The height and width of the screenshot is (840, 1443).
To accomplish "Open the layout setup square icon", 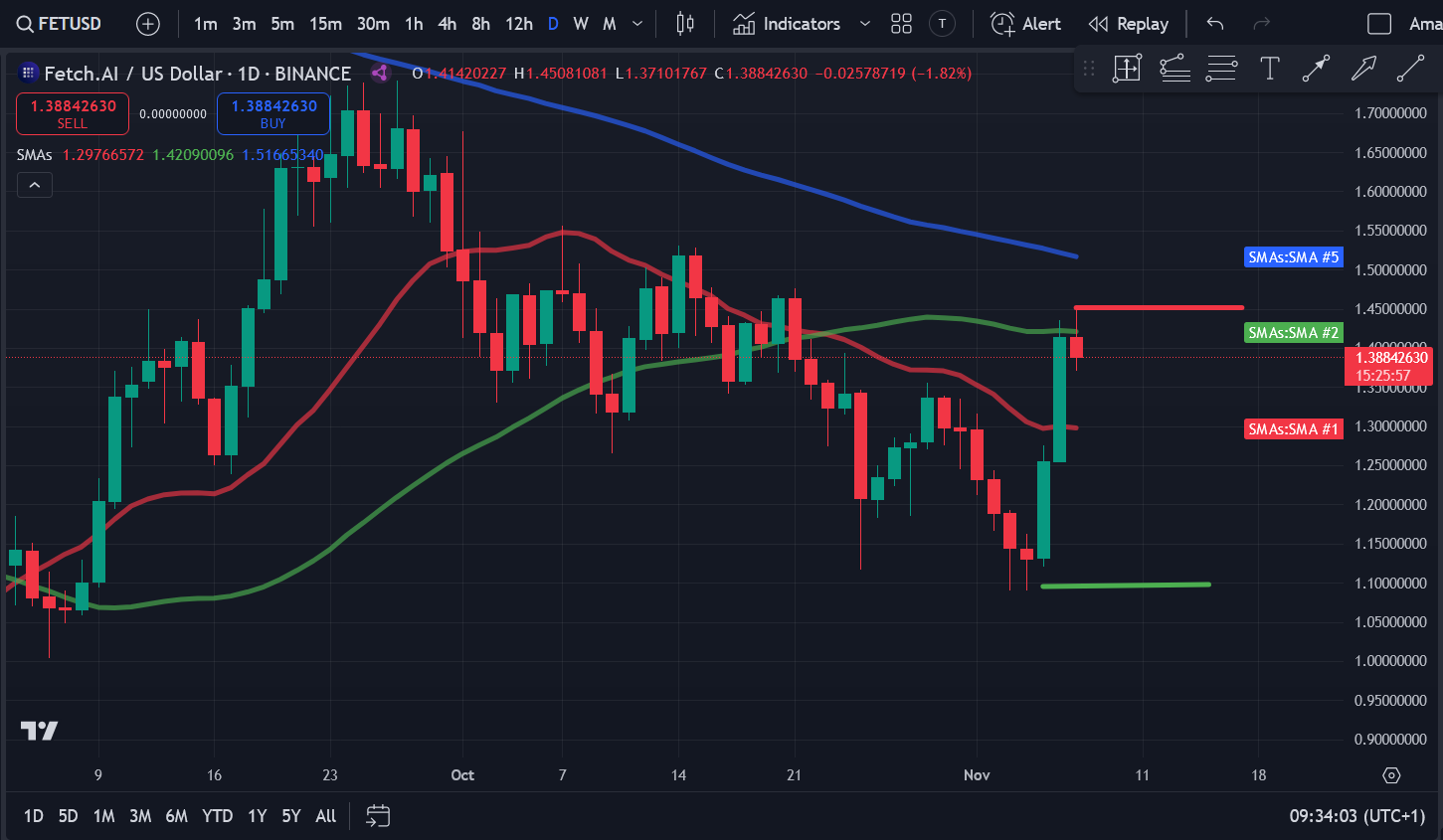I will [x=1379, y=24].
